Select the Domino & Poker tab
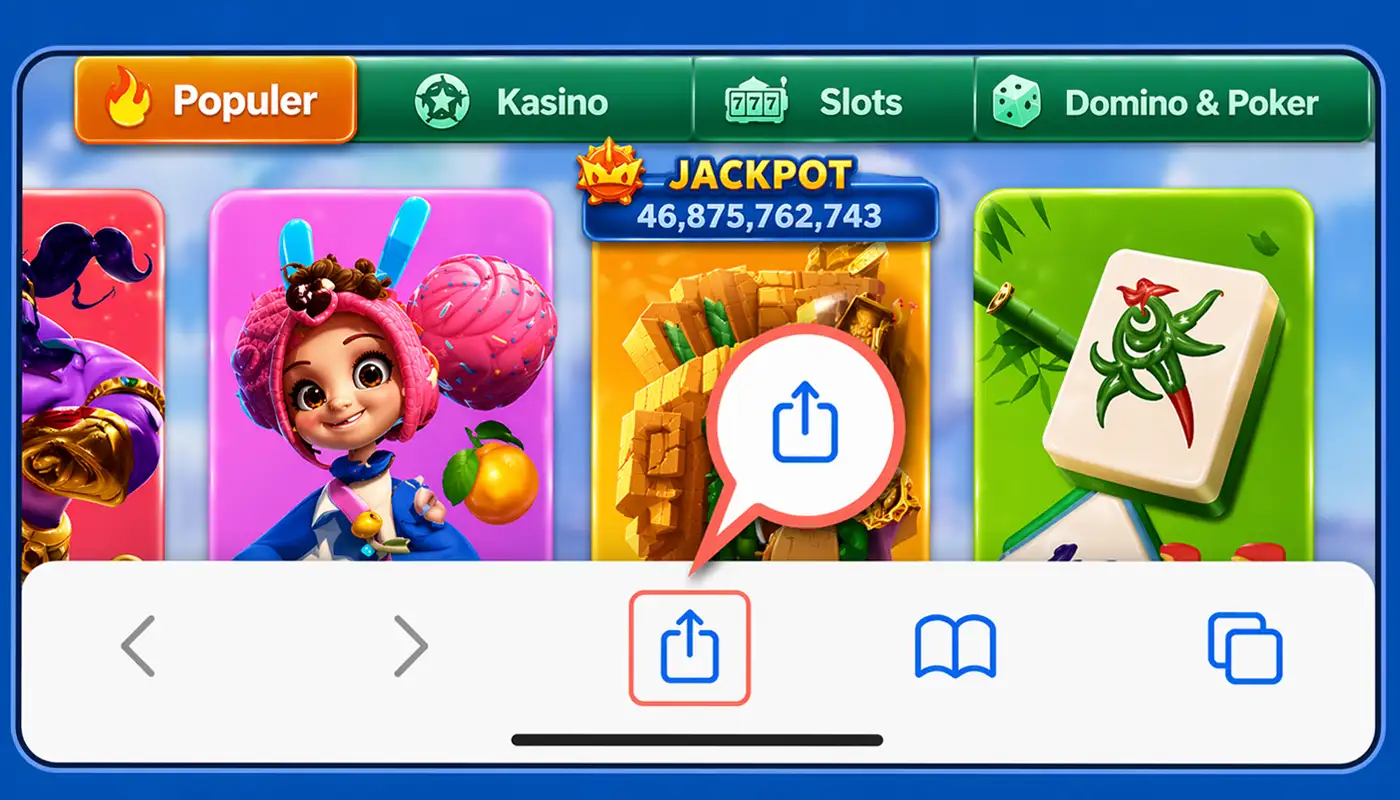Viewport: 1400px width, 800px height. [1172, 99]
